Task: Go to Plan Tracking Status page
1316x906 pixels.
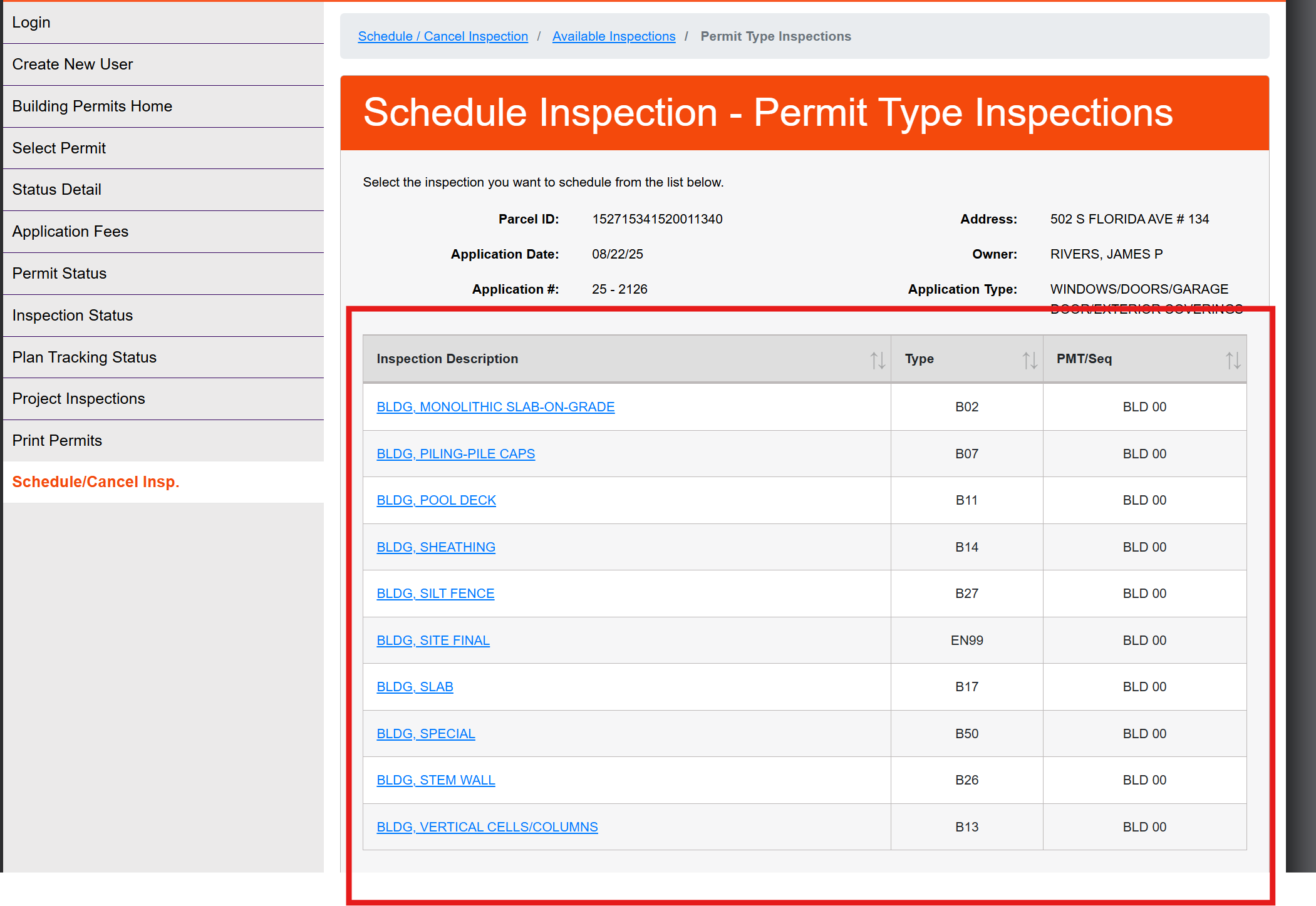Action: [84, 357]
